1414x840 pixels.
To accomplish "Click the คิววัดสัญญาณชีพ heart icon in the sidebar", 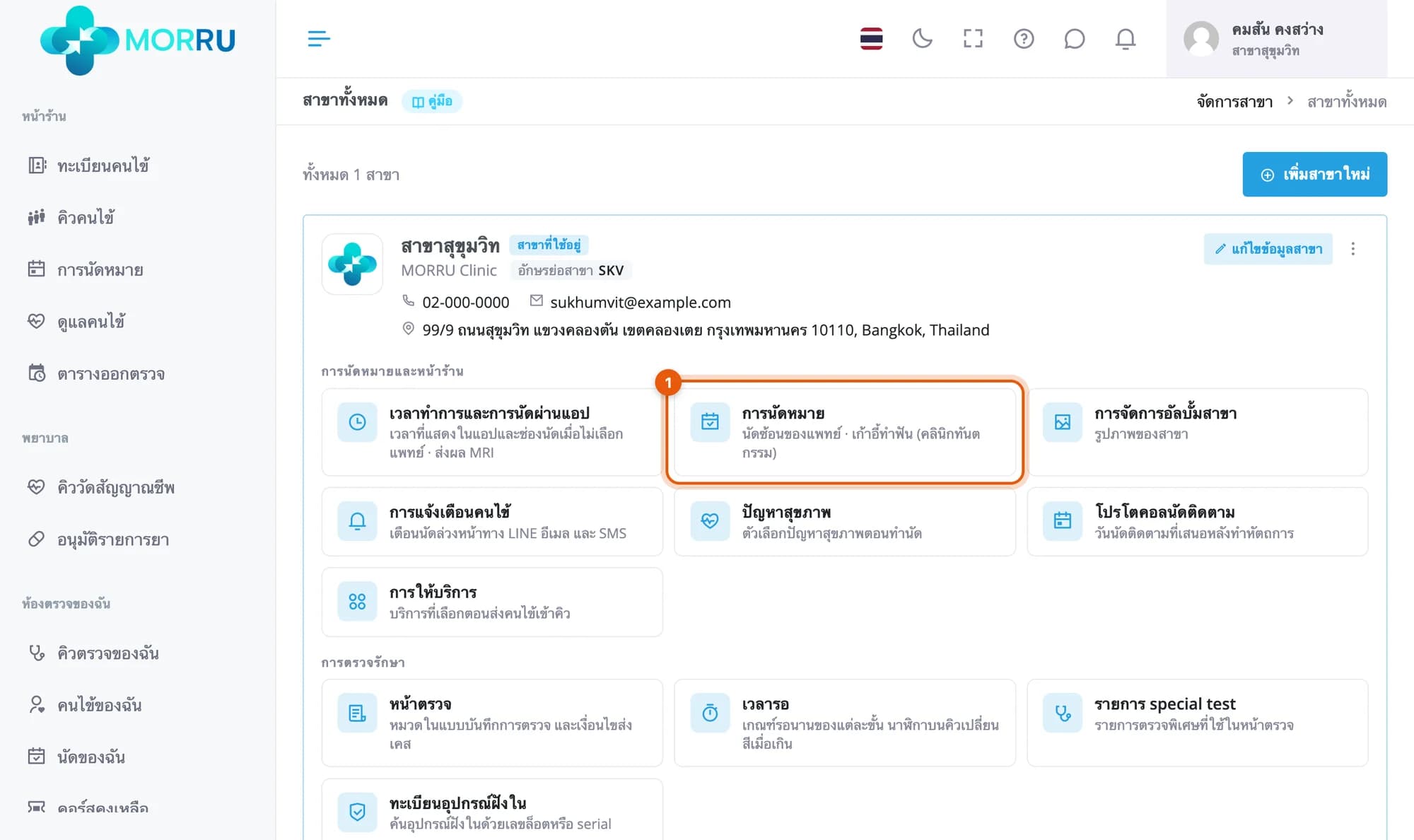I will click(x=36, y=486).
